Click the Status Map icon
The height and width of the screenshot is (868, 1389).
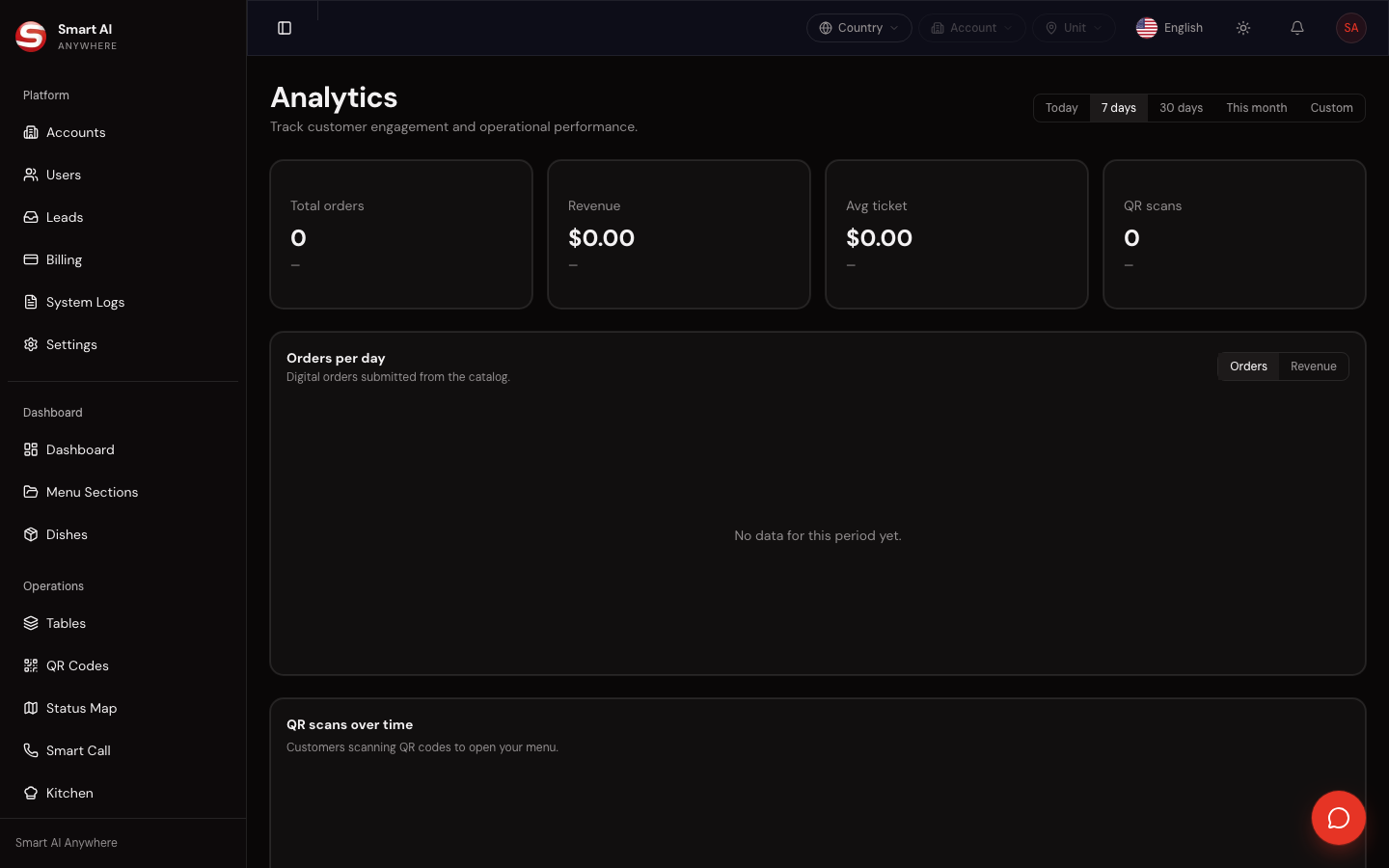pyautogui.click(x=31, y=708)
